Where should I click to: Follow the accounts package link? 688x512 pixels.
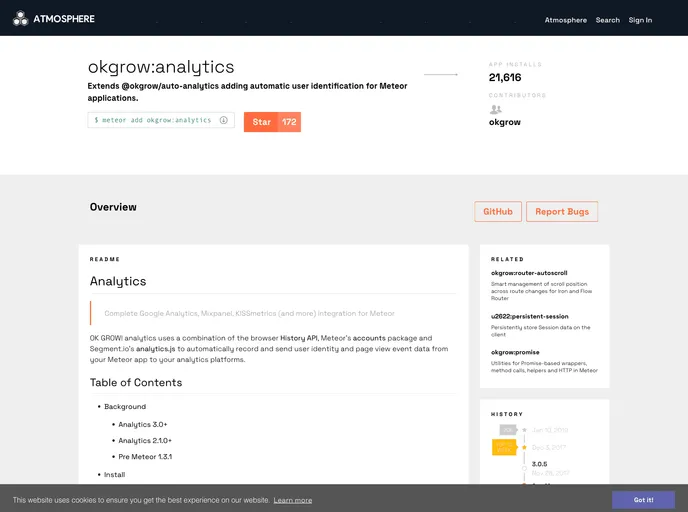tap(369, 338)
